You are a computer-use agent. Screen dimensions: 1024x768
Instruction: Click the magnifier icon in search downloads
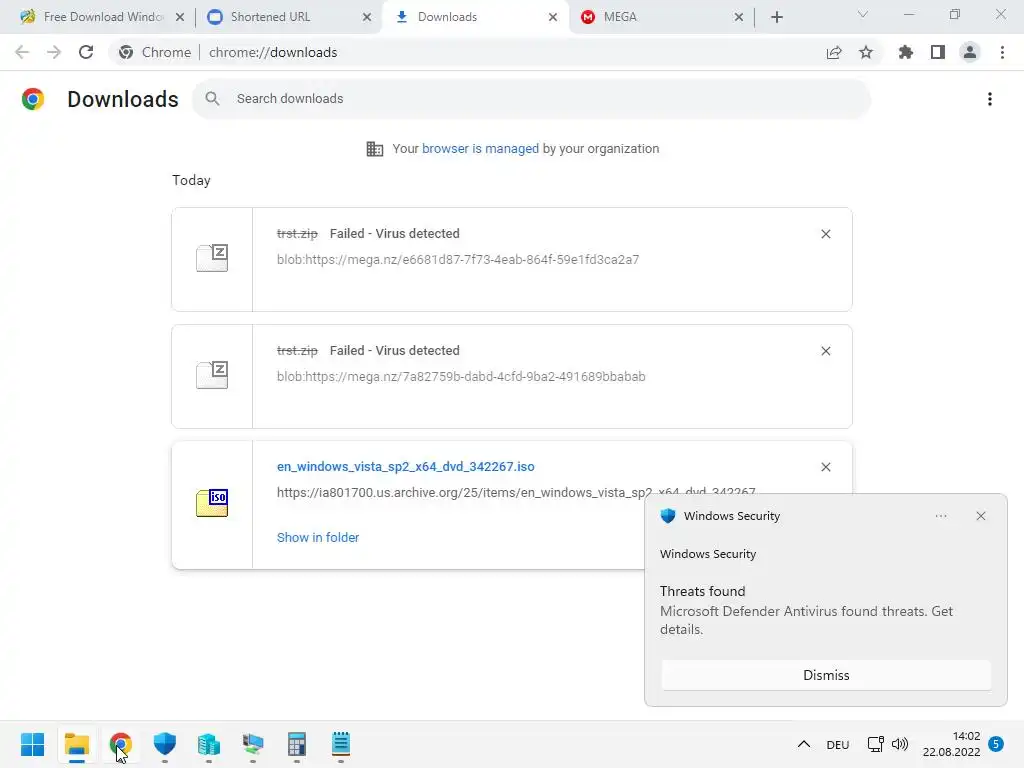(x=212, y=99)
